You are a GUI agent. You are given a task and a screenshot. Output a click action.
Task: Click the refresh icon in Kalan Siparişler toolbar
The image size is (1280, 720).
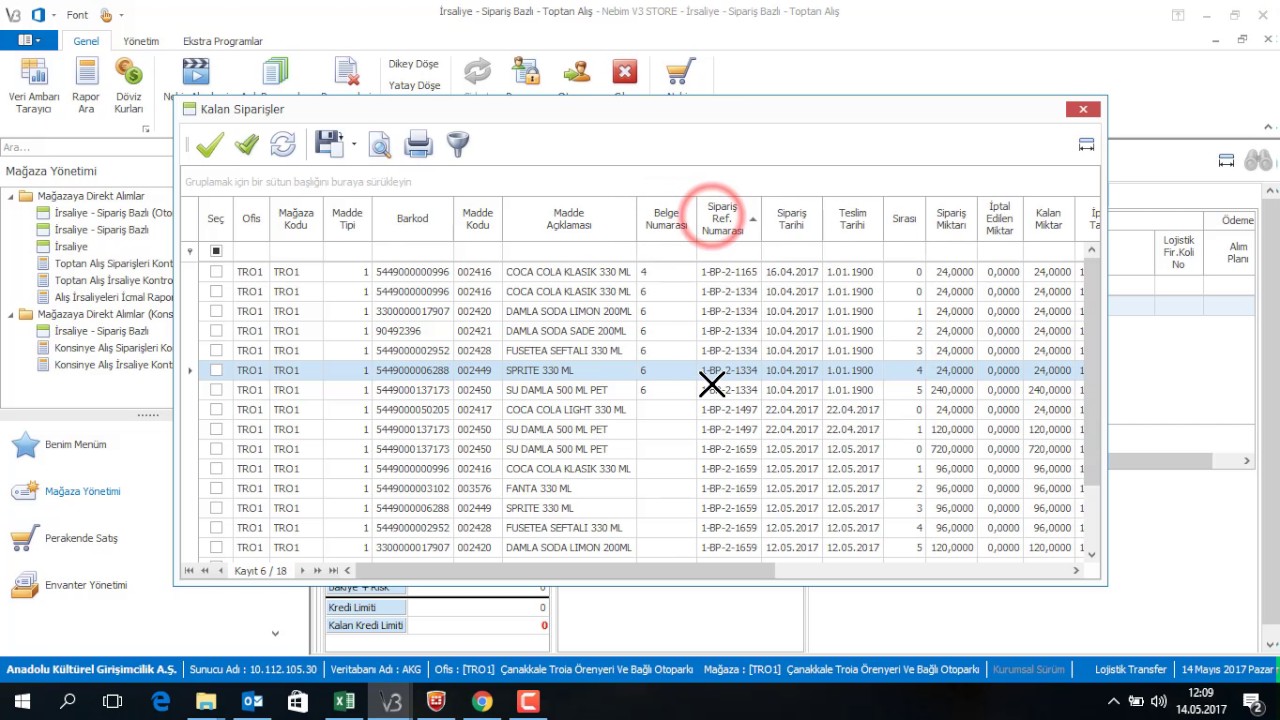click(x=283, y=145)
